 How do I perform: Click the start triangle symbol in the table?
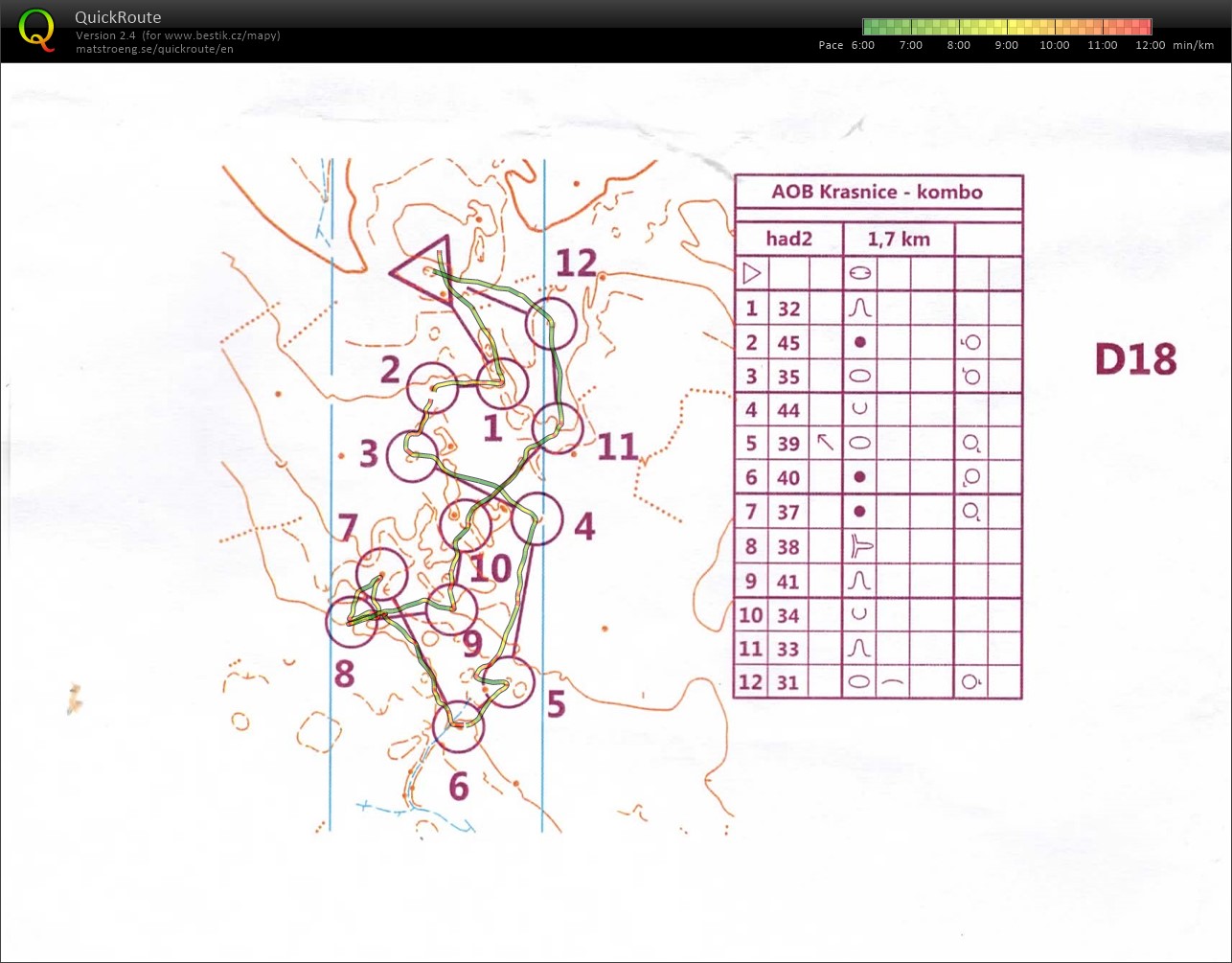point(752,274)
